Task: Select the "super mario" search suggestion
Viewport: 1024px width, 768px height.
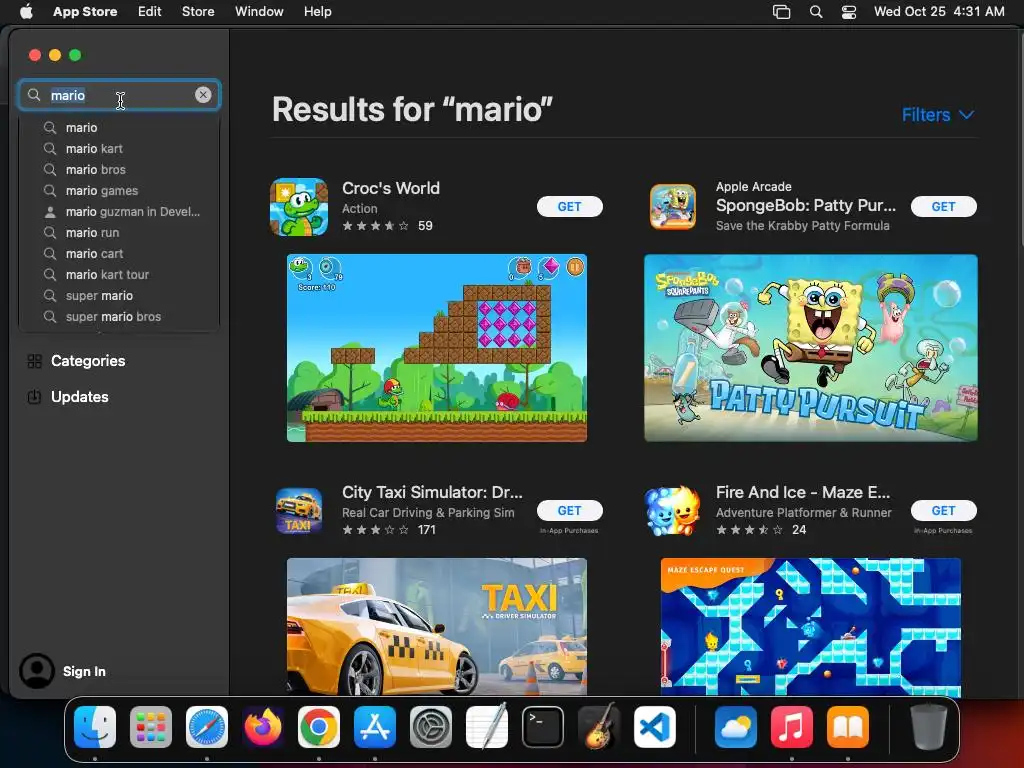Action: pyautogui.click(x=119, y=296)
